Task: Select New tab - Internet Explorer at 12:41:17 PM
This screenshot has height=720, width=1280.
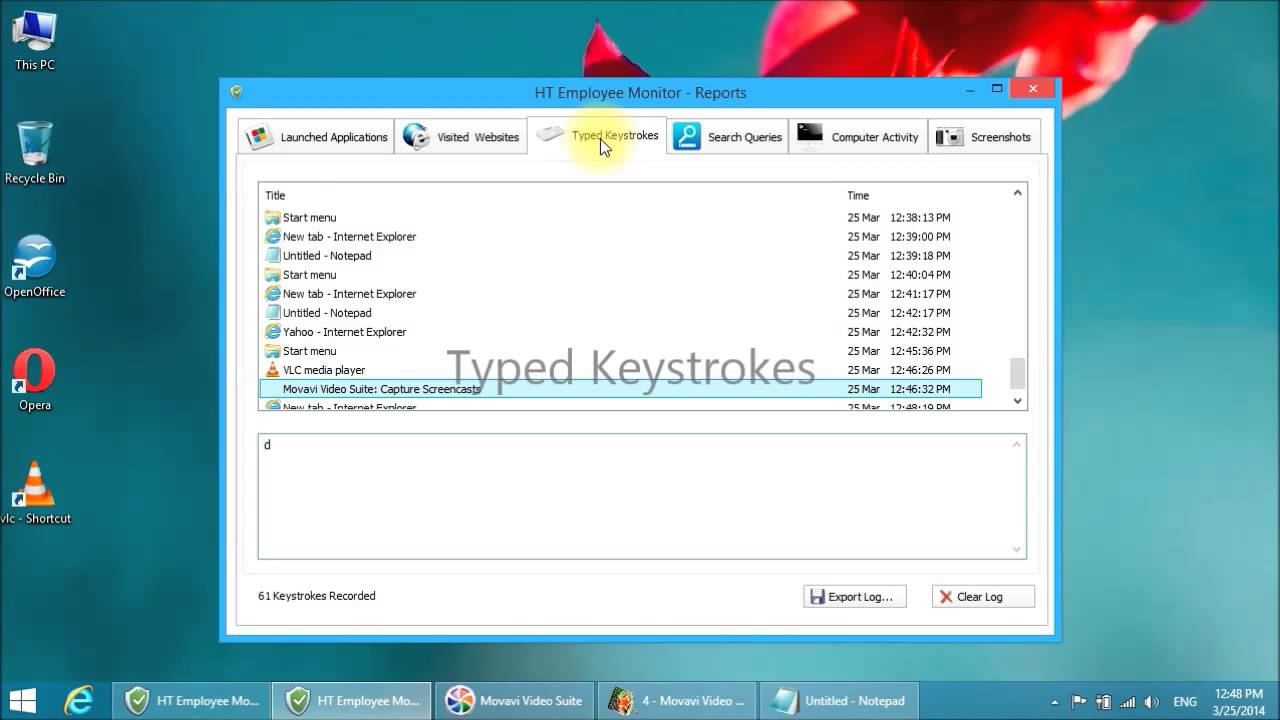Action: 620,293
